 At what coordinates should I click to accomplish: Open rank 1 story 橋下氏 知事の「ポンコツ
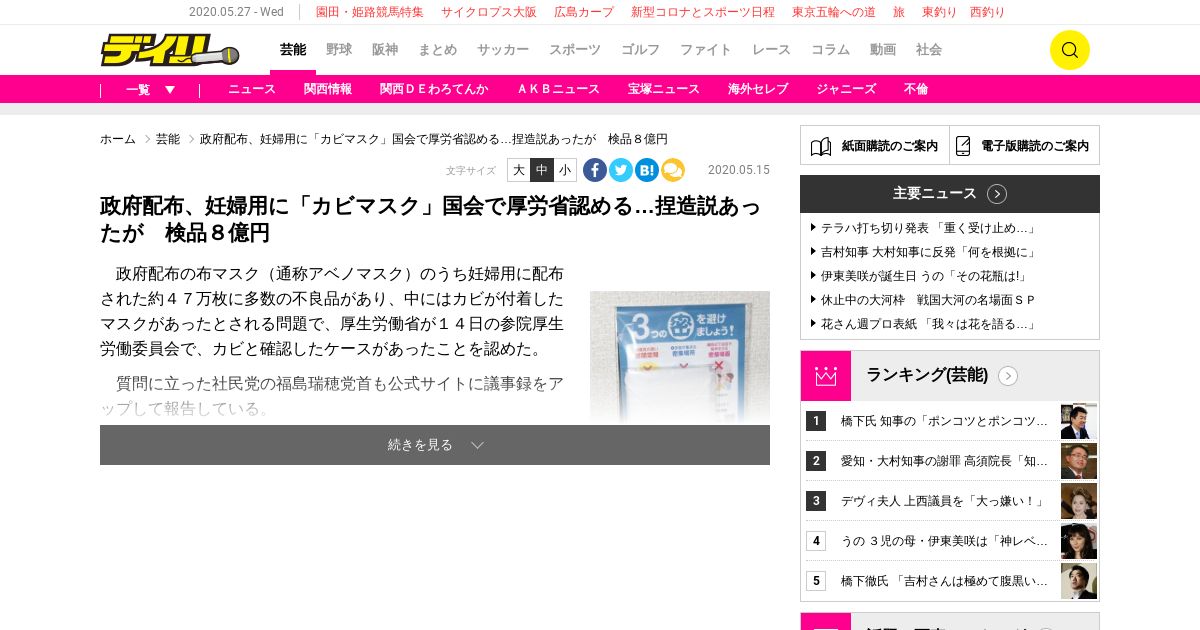coord(944,421)
